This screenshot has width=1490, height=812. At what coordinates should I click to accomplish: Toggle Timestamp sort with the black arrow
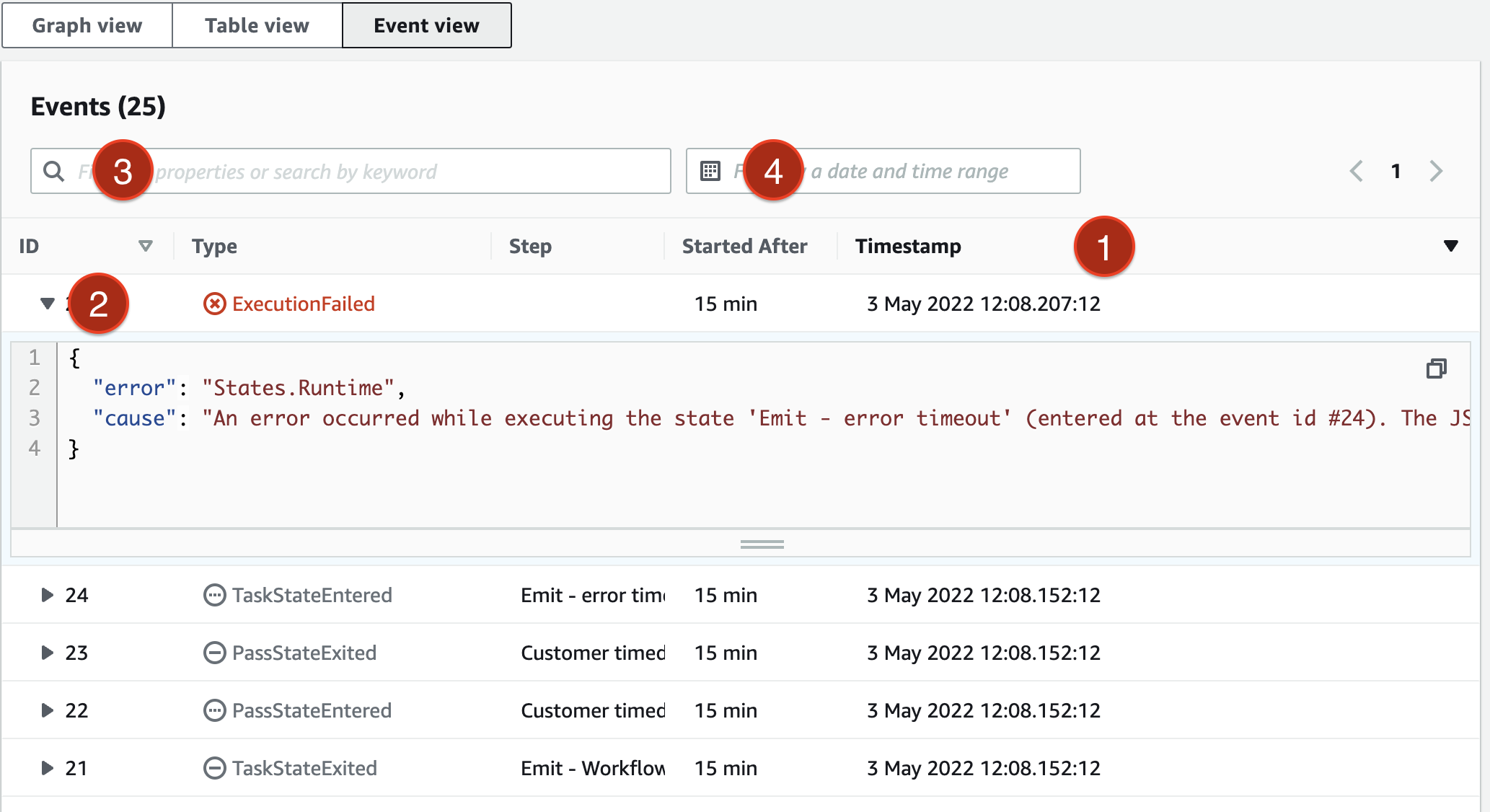1451,246
